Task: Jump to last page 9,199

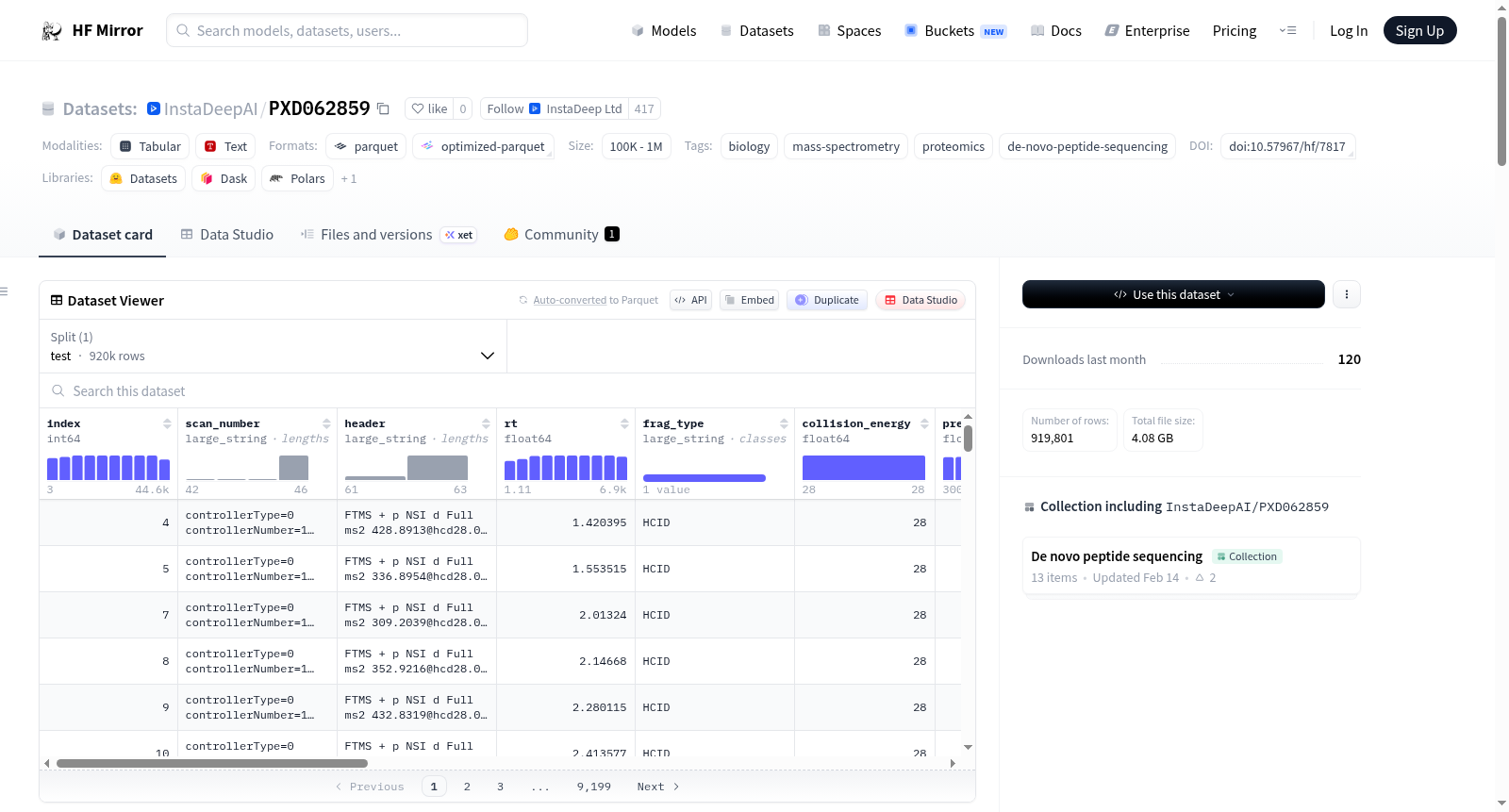Action: (594, 787)
